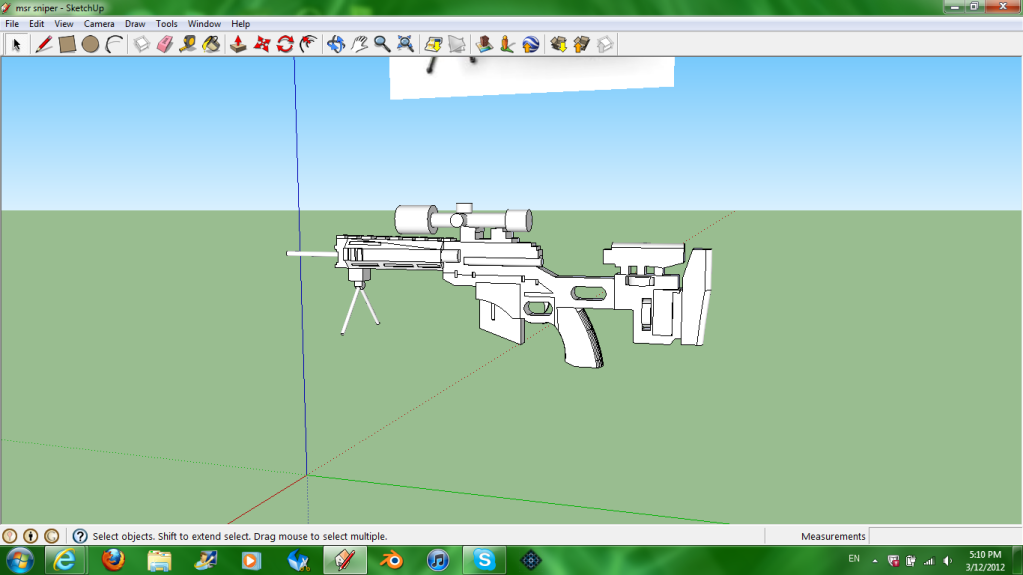Image resolution: width=1023 pixels, height=575 pixels.
Task: Show hidden system tray icons
Action: [x=875, y=561]
